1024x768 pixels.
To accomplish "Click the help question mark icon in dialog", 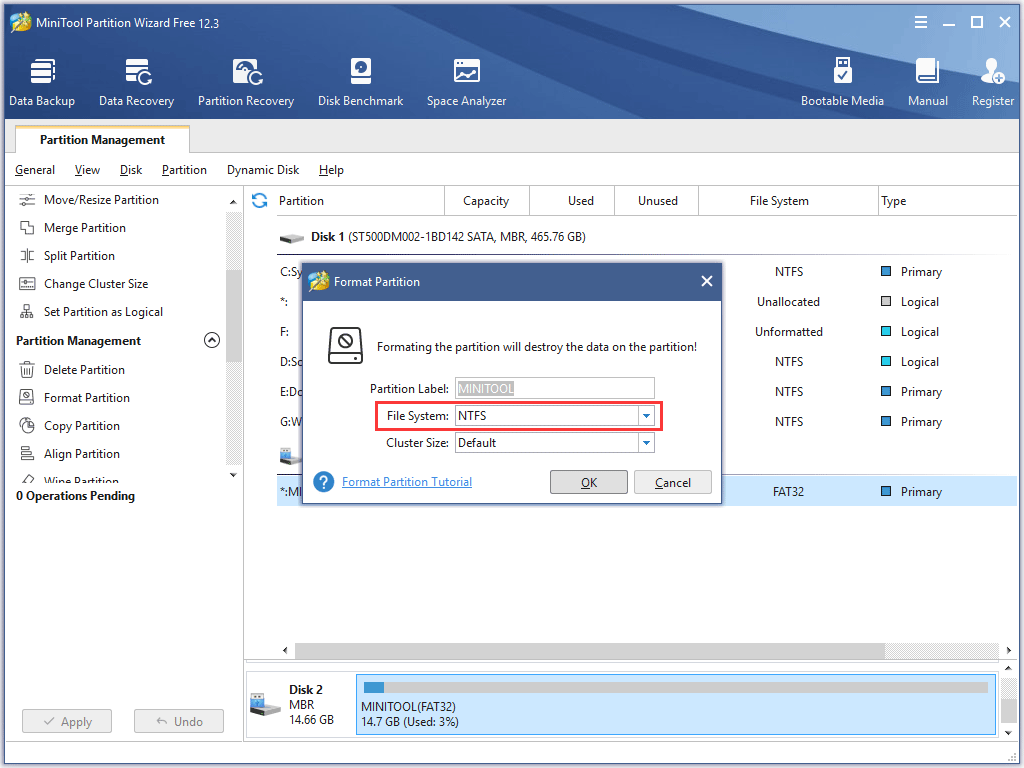I will [324, 482].
